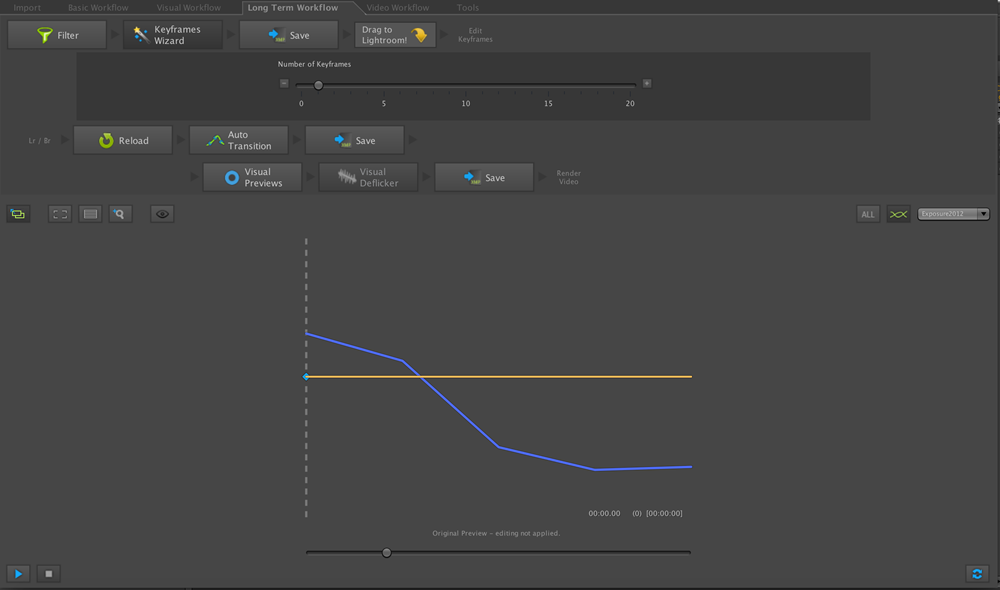
Task: Select the Visual Workflow tab
Action: pos(189,8)
